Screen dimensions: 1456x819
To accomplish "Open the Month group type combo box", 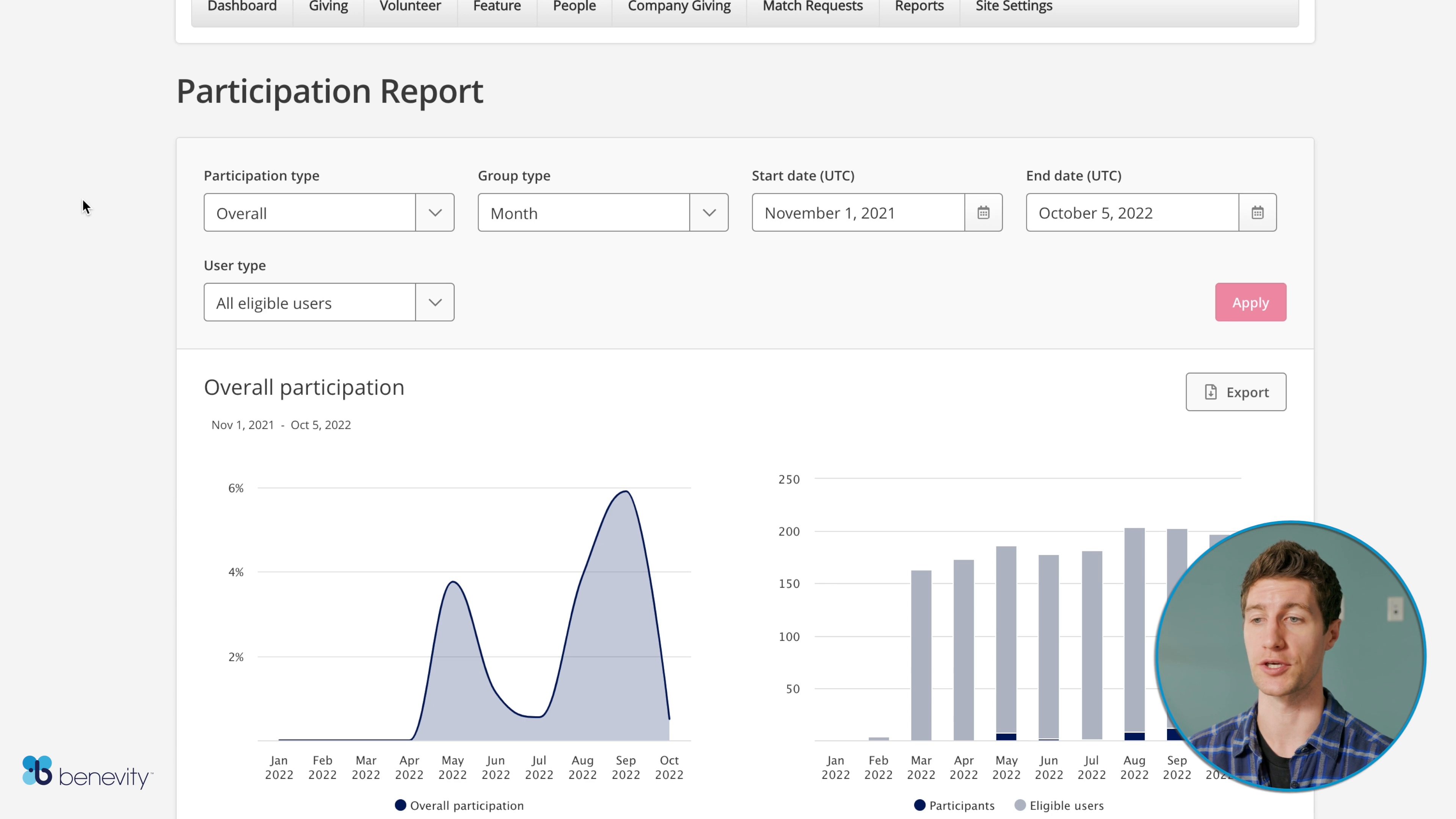I will tap(603, 212).
